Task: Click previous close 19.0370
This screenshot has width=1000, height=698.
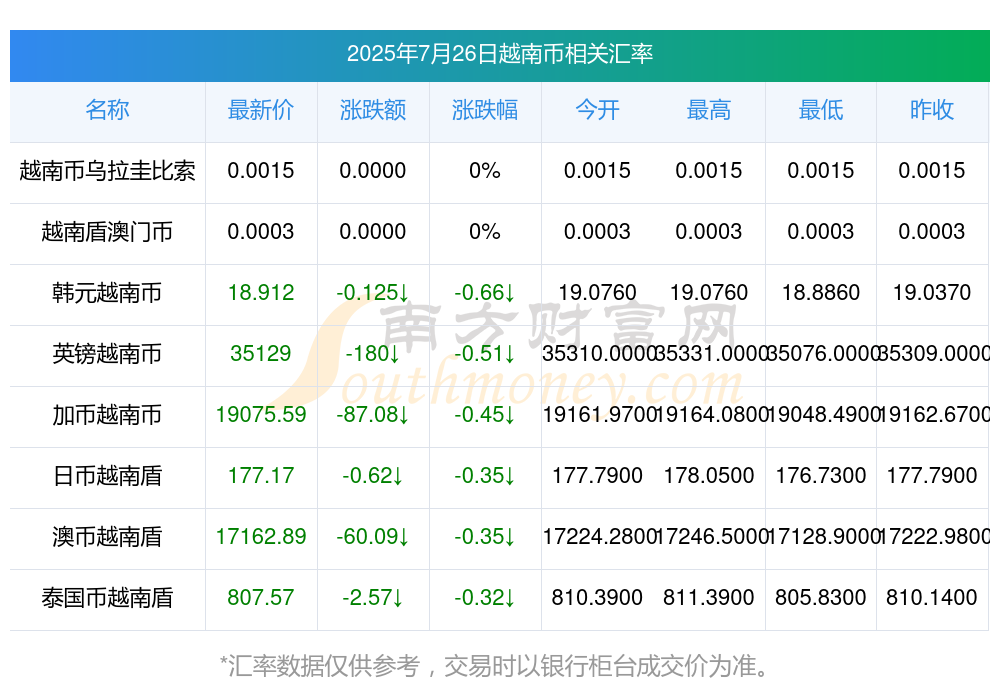Action: click(932, 293)
